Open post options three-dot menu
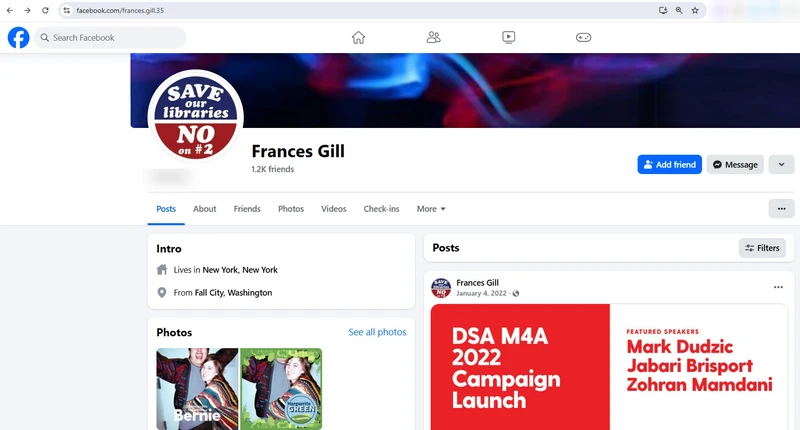The image size is (800, 430). (x=778, y=287)
